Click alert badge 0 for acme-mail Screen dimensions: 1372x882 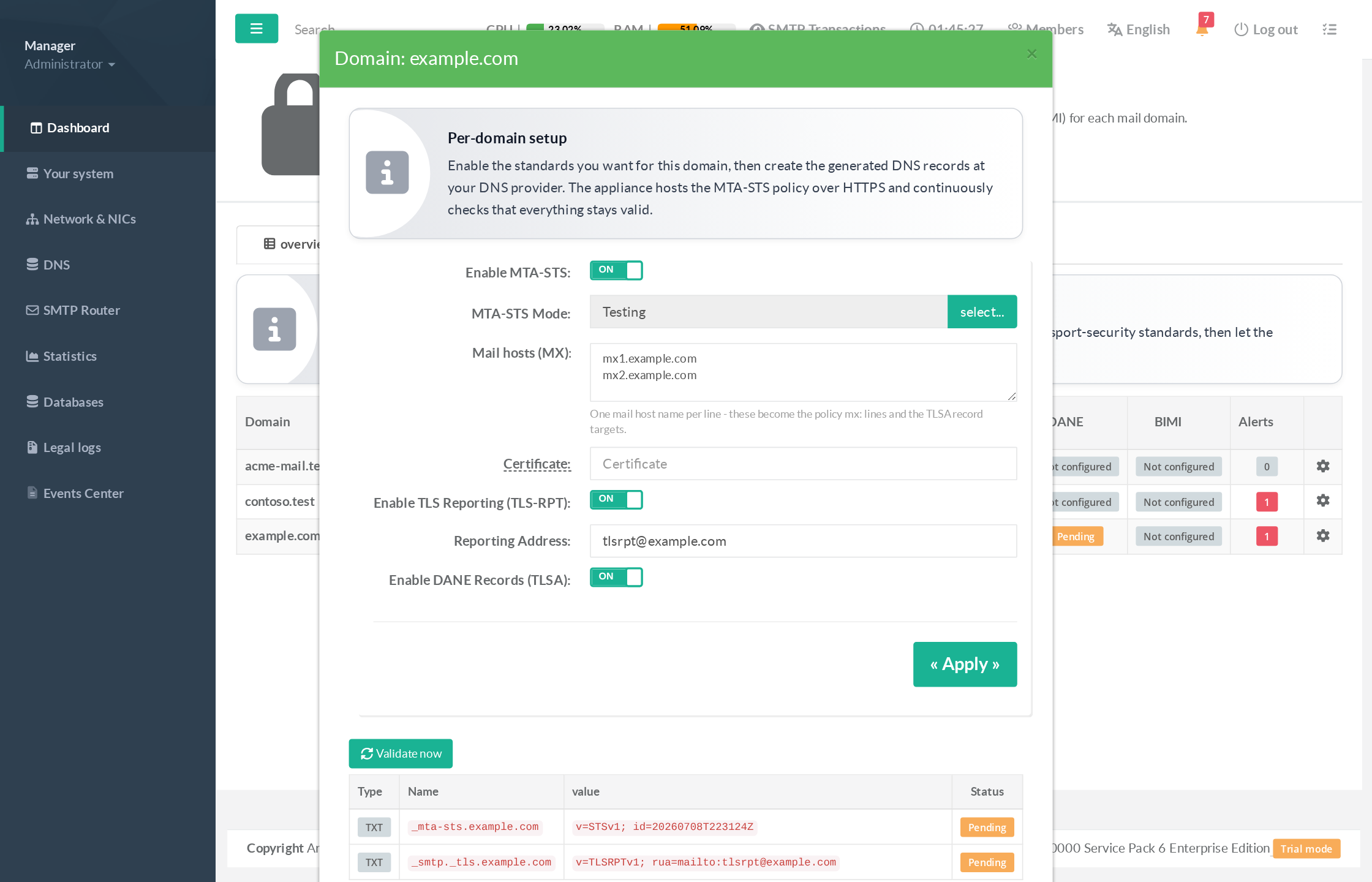1267,467
